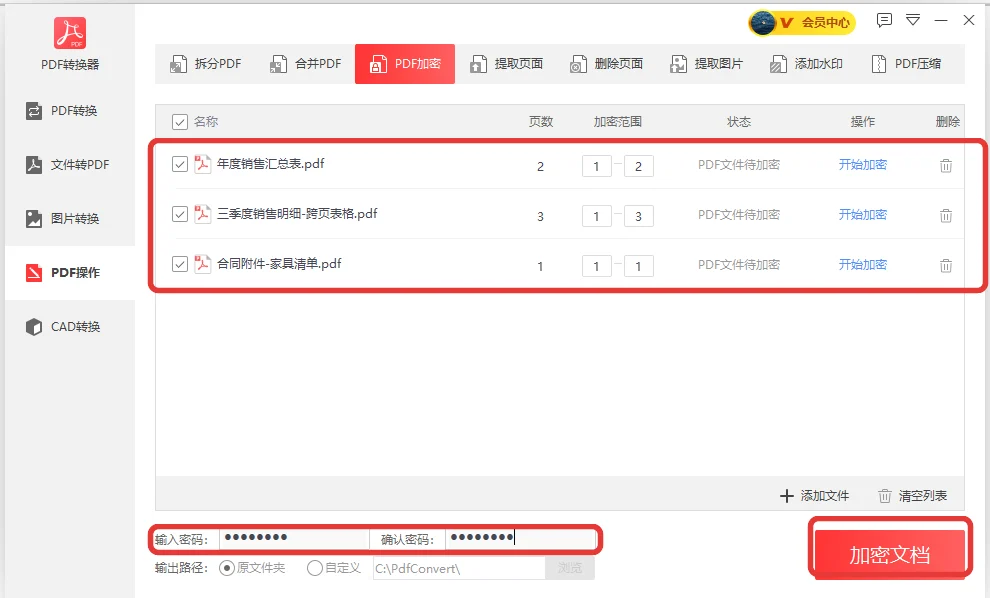The width and height of the screenshot is (990, 598).
Task: Select the PDF加密 tab
Action: [x=405, y=64]
